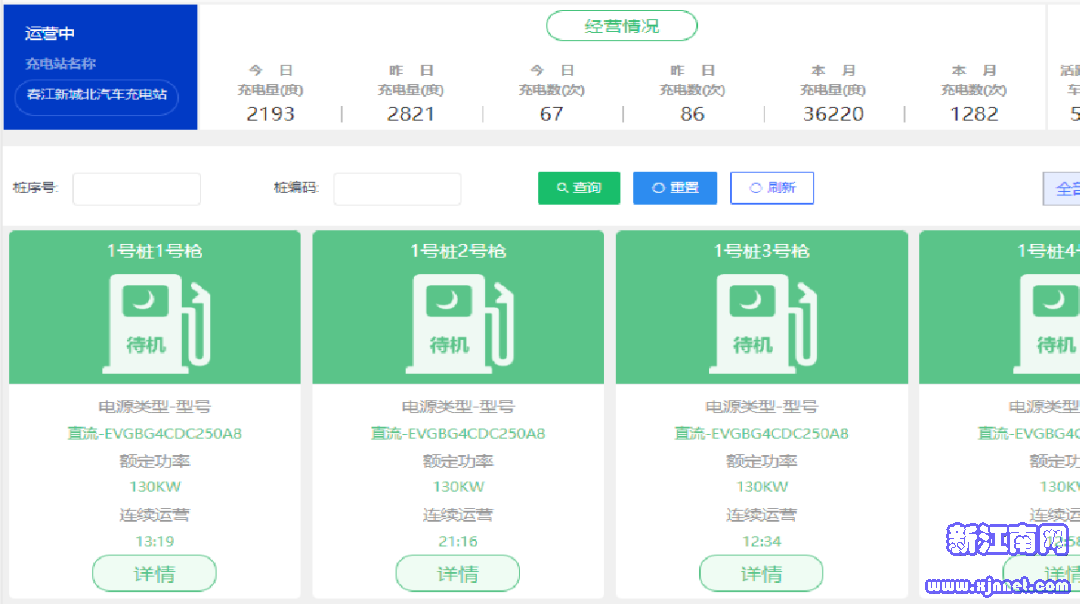Click this month's charging amount 36220

click(833, 114)
